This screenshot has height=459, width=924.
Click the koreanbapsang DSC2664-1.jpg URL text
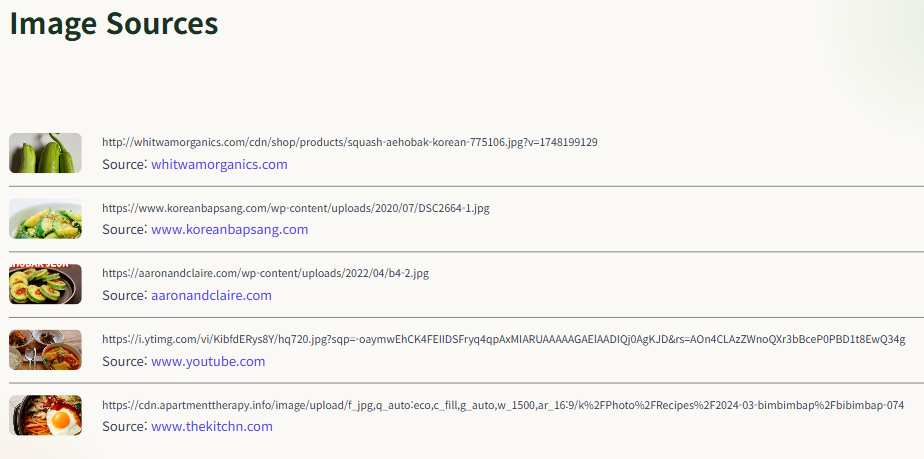tap(296, 209)
